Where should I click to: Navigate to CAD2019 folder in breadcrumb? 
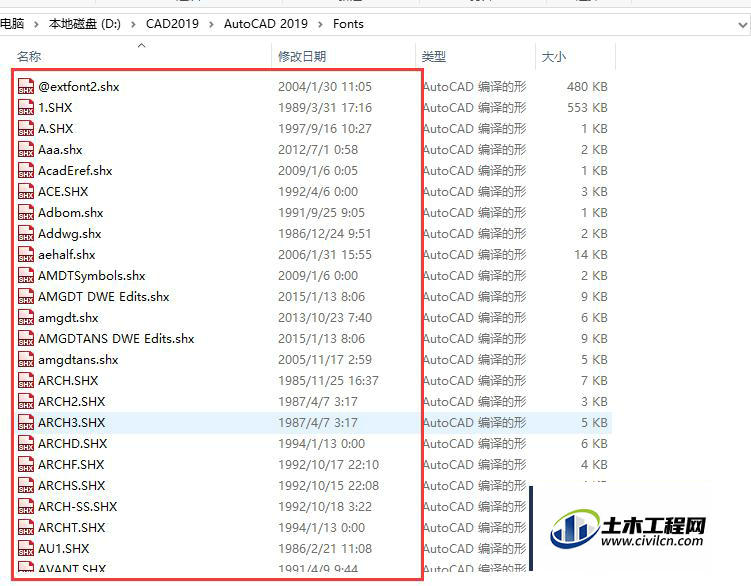click(x=172, y=24)
